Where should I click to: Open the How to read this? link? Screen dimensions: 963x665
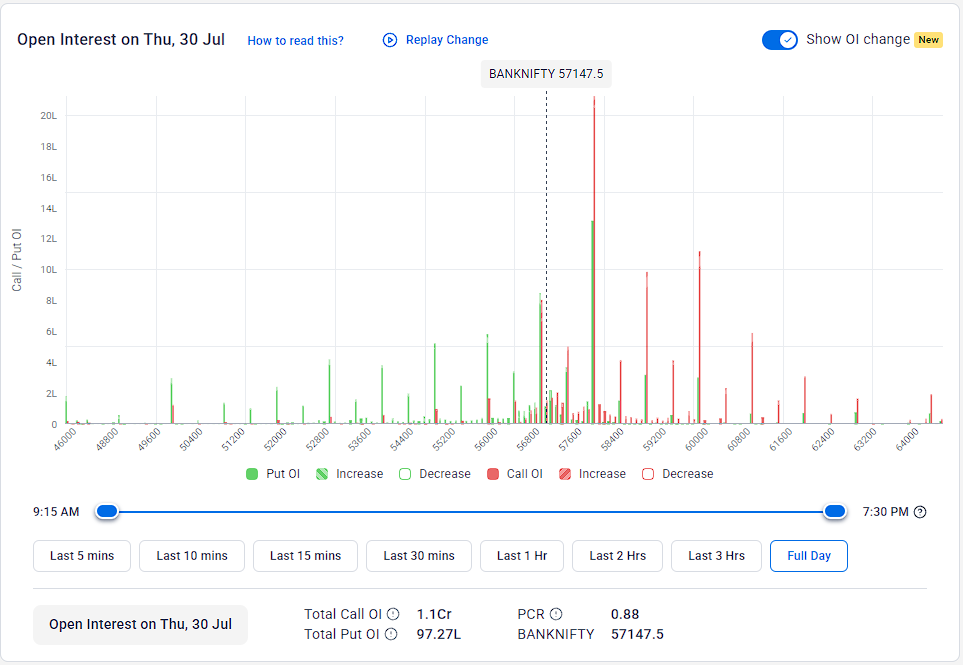pos(295,41)
